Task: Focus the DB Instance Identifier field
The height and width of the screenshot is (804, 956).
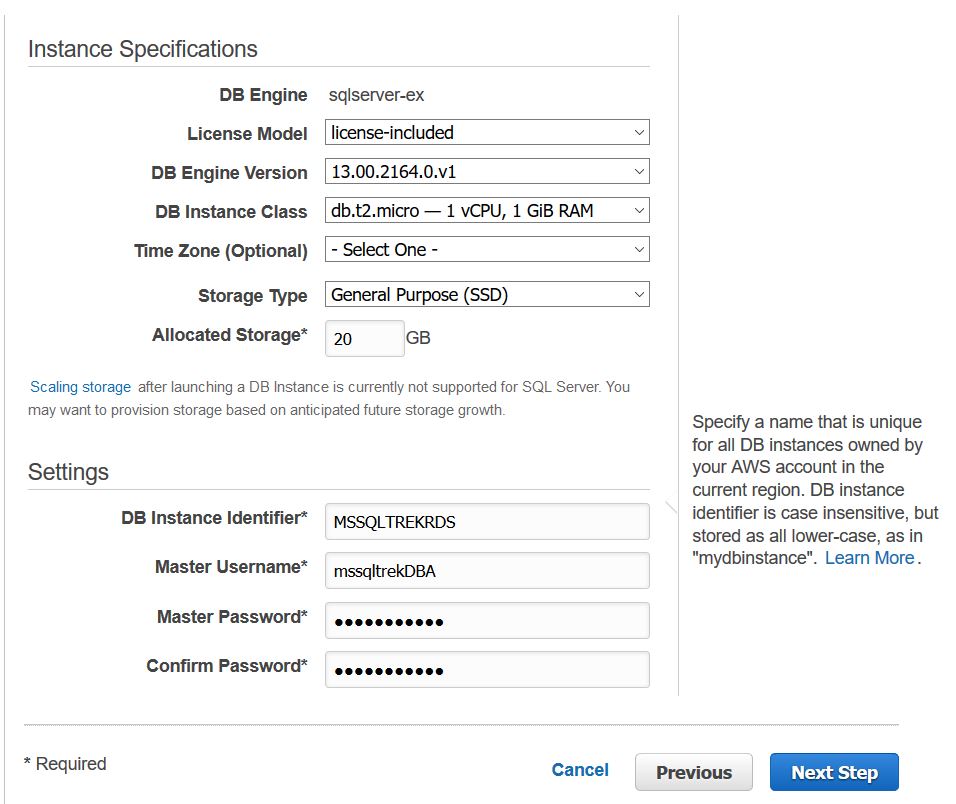Action: (x=487, y=522)
